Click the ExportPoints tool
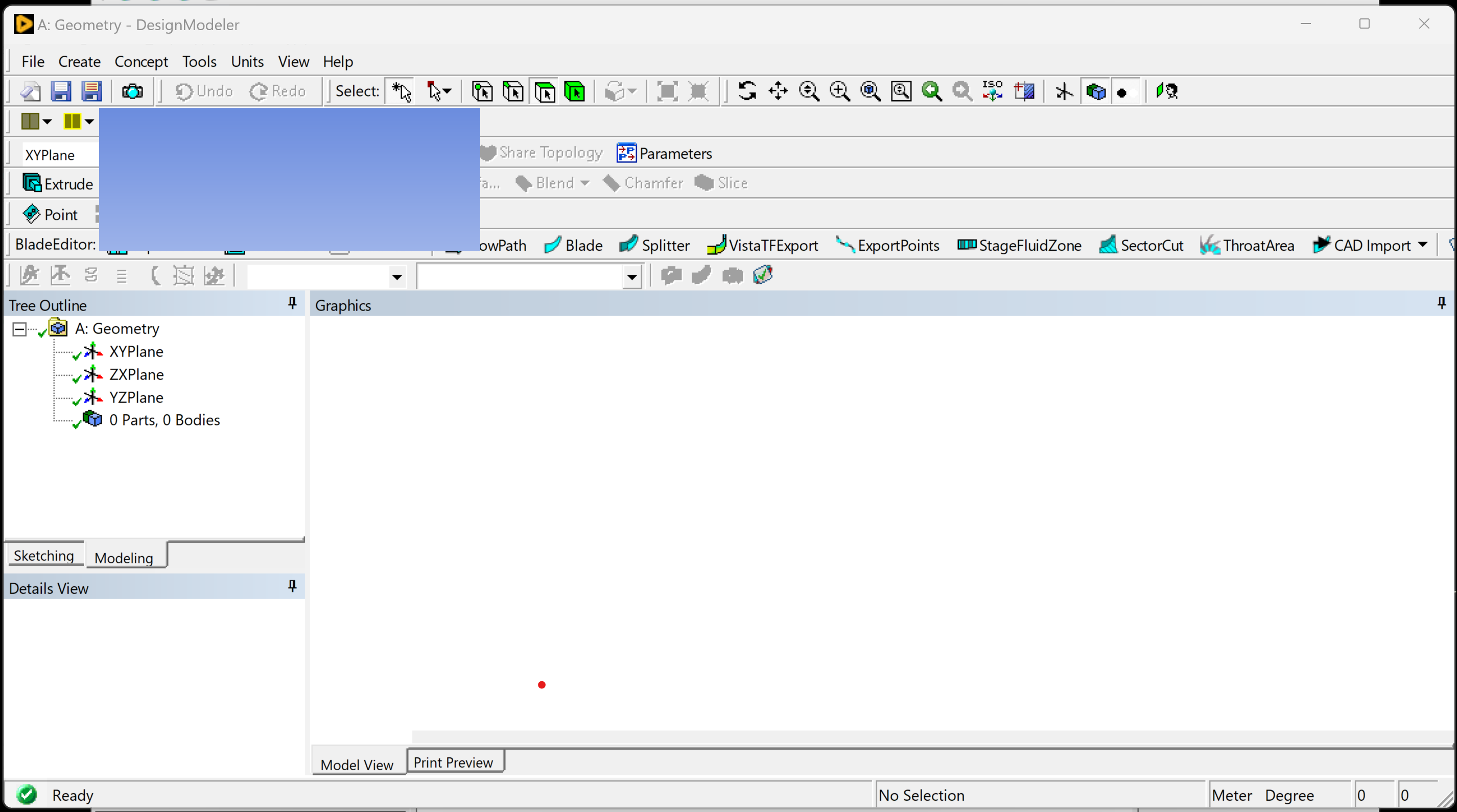The height and width of the screenshot is (812, 1457). [x=887, y=246]
